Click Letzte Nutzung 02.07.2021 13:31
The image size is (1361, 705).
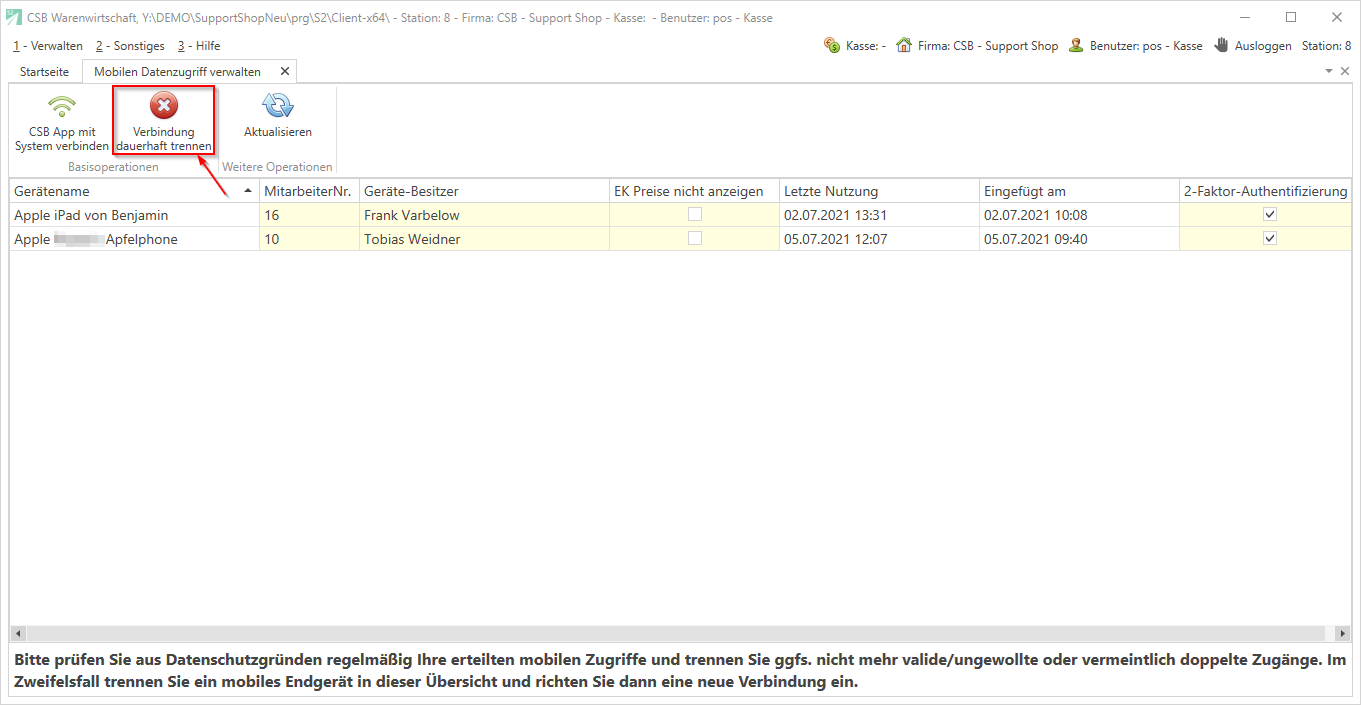pos(879,215)
